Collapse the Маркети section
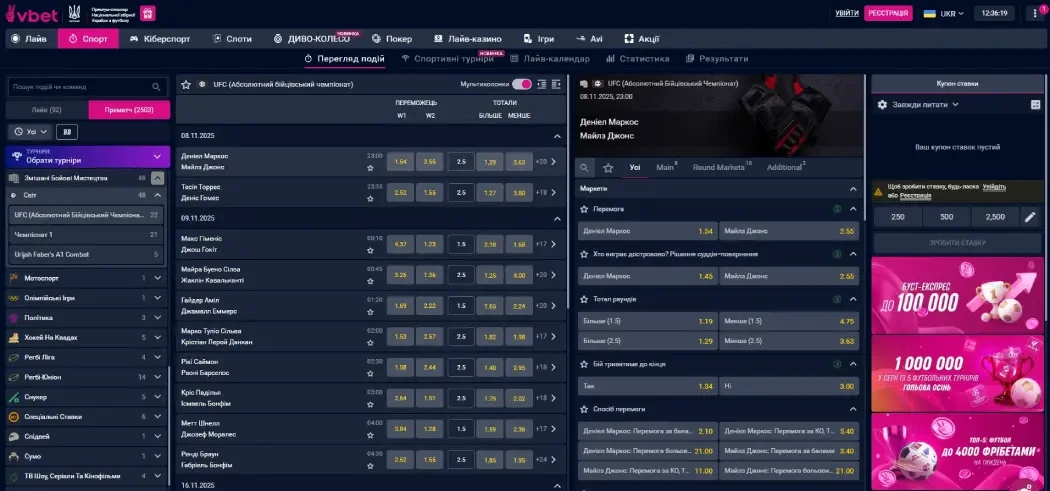The width and height of the screenshot is (1050, 491). click(x=852, y=189)
